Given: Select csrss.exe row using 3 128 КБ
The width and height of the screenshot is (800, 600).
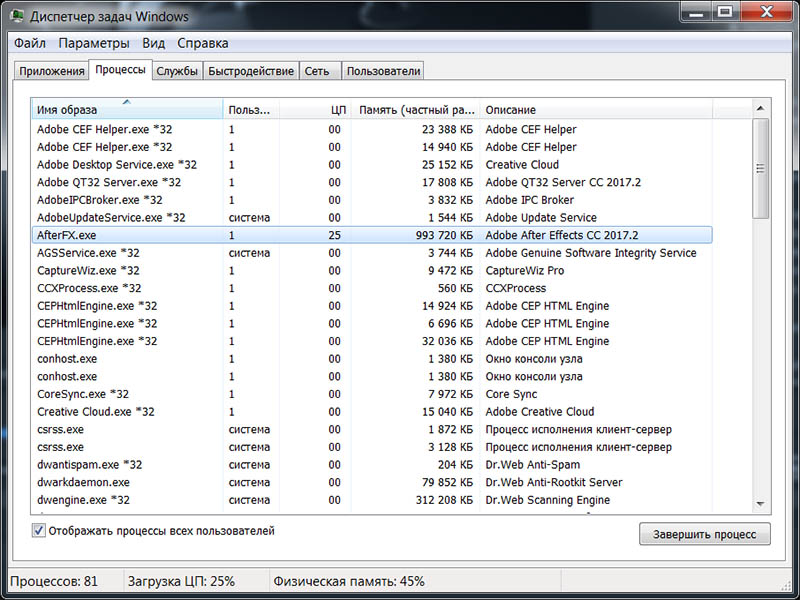Looking at the screenshot, I should 372,447.
